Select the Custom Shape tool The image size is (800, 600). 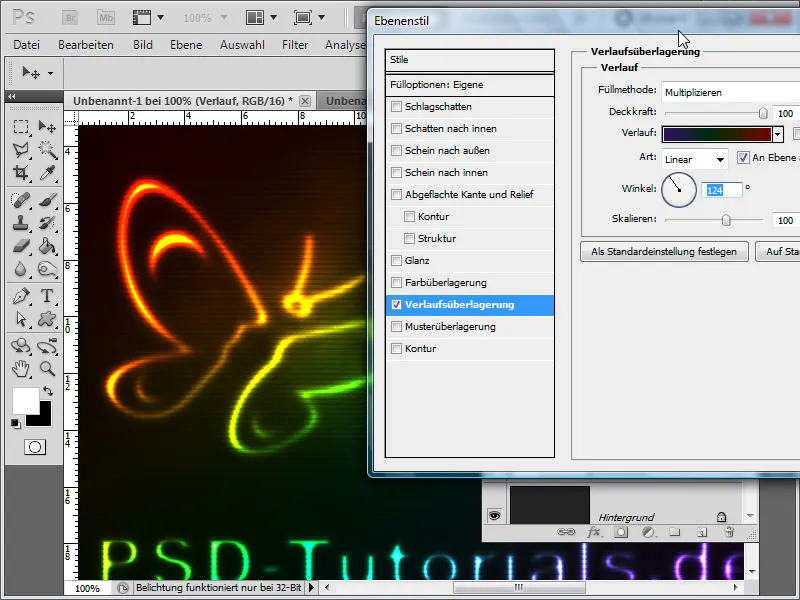[x=47, y=319]
